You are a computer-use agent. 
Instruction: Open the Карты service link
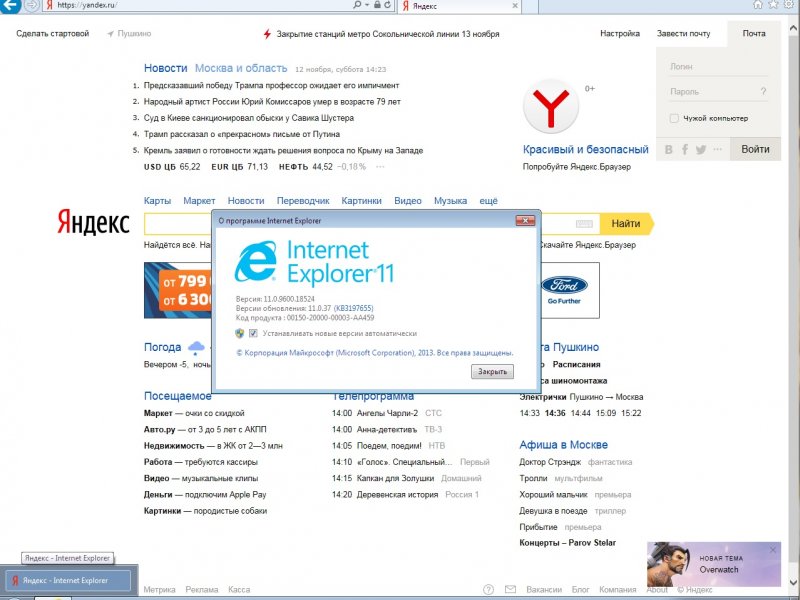pos(157,201)
